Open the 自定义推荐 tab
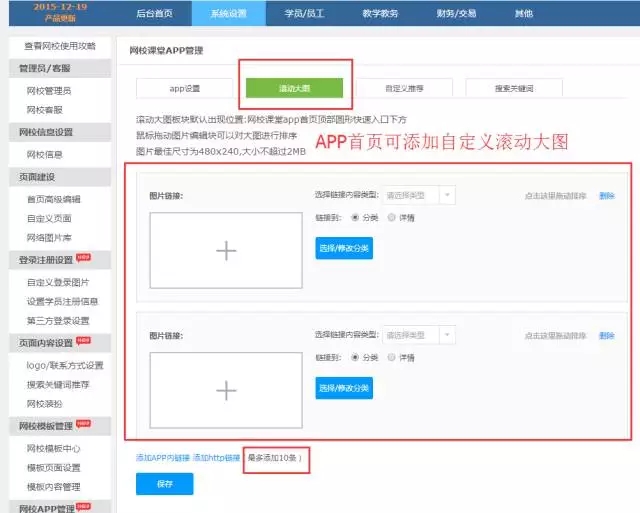 [401, 88]
